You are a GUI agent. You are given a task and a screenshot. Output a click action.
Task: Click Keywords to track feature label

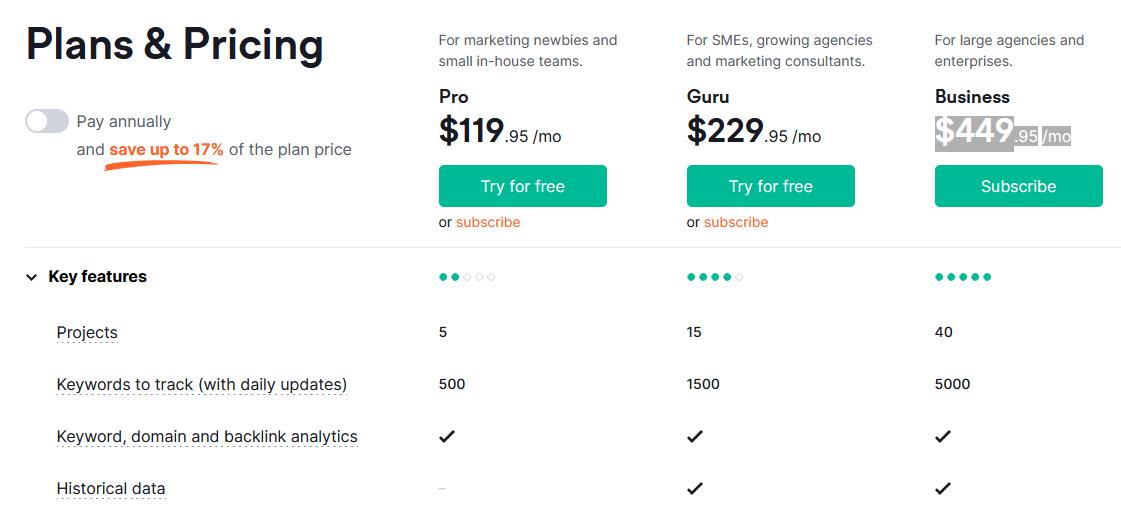pos(202,385)
